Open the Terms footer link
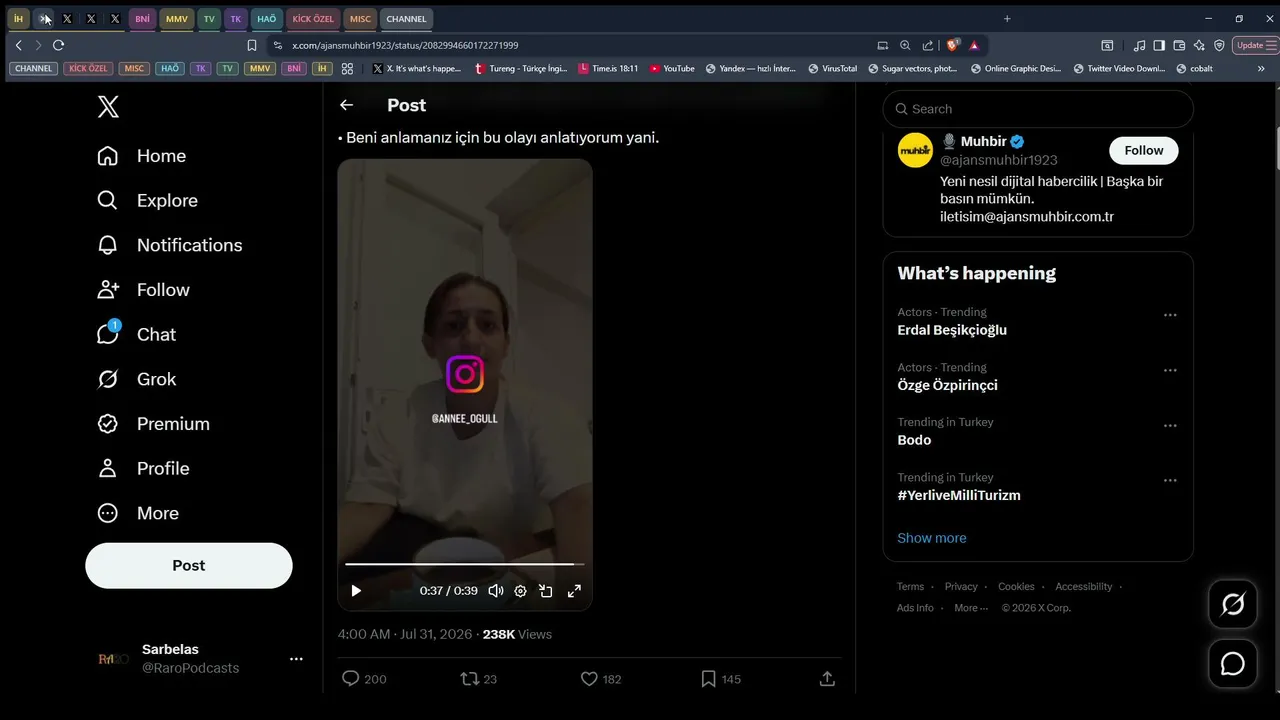Image resolution: width=1280 pixels, height=720 pixels. [910, 587]
